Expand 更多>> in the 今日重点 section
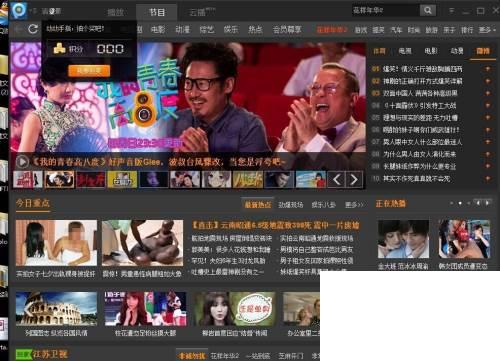This screenshot has height=361, width=500. [354, 205]
